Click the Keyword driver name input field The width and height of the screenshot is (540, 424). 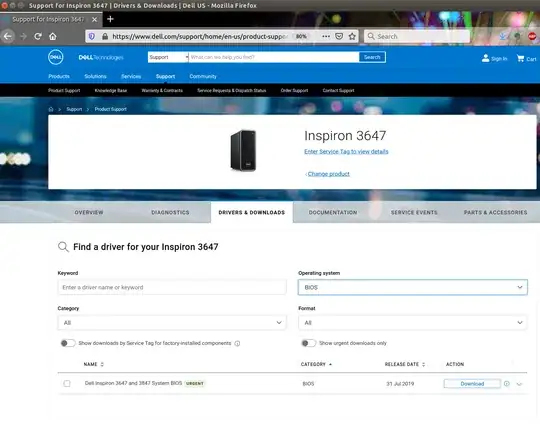172,287
